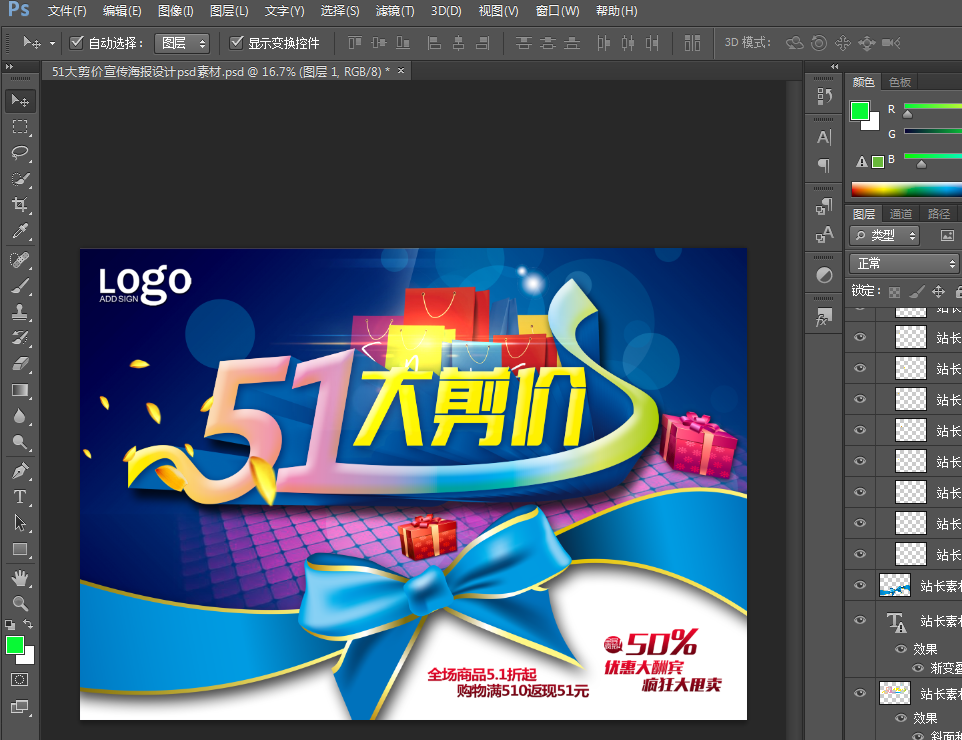This screenshot has width=962, height=740.
Task: Select the Zoom tool in toolbar
Action: click(x=20, y=603)
